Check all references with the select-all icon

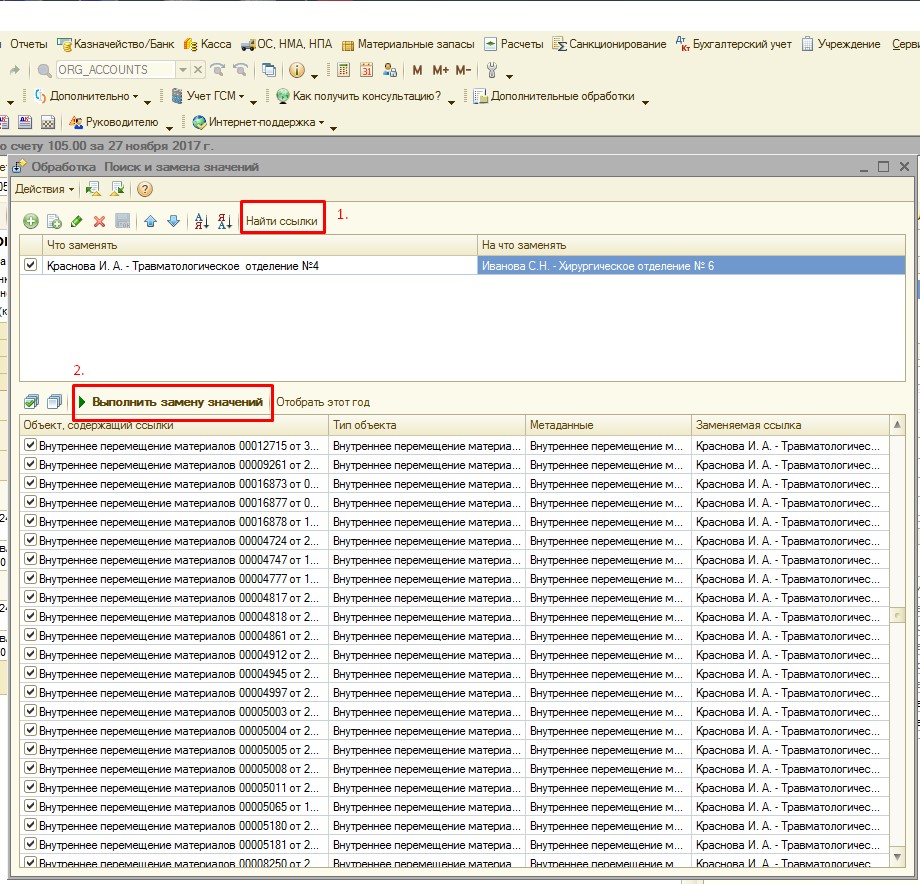(31, 402)
